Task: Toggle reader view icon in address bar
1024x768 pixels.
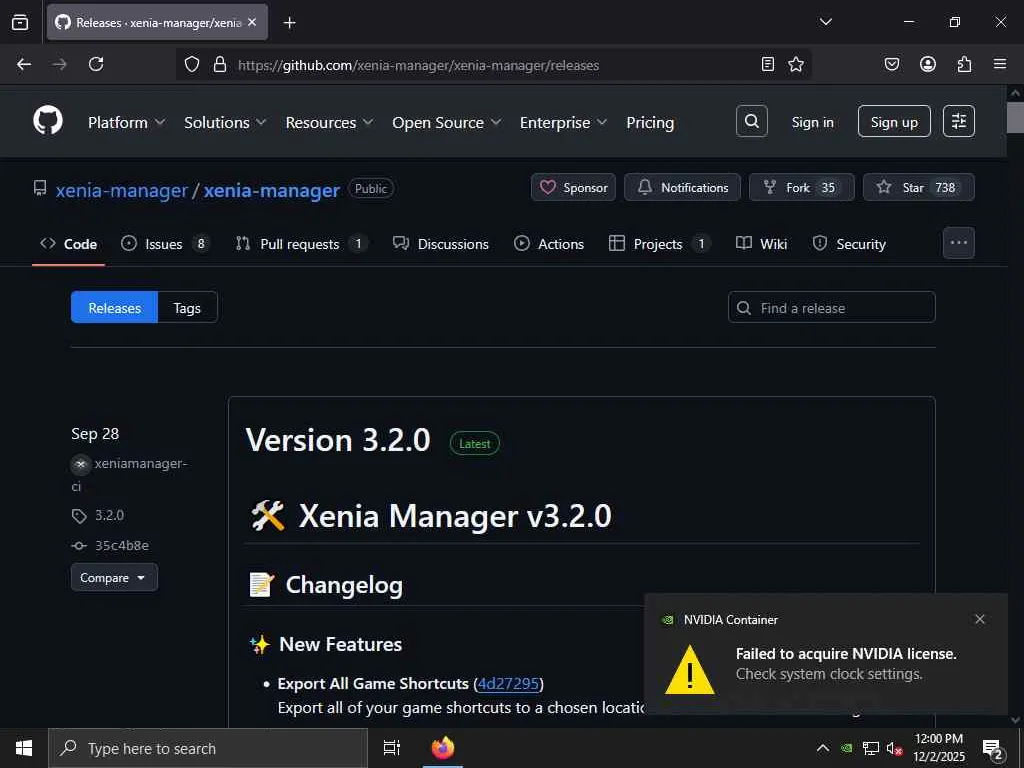Action: (768, 64)
